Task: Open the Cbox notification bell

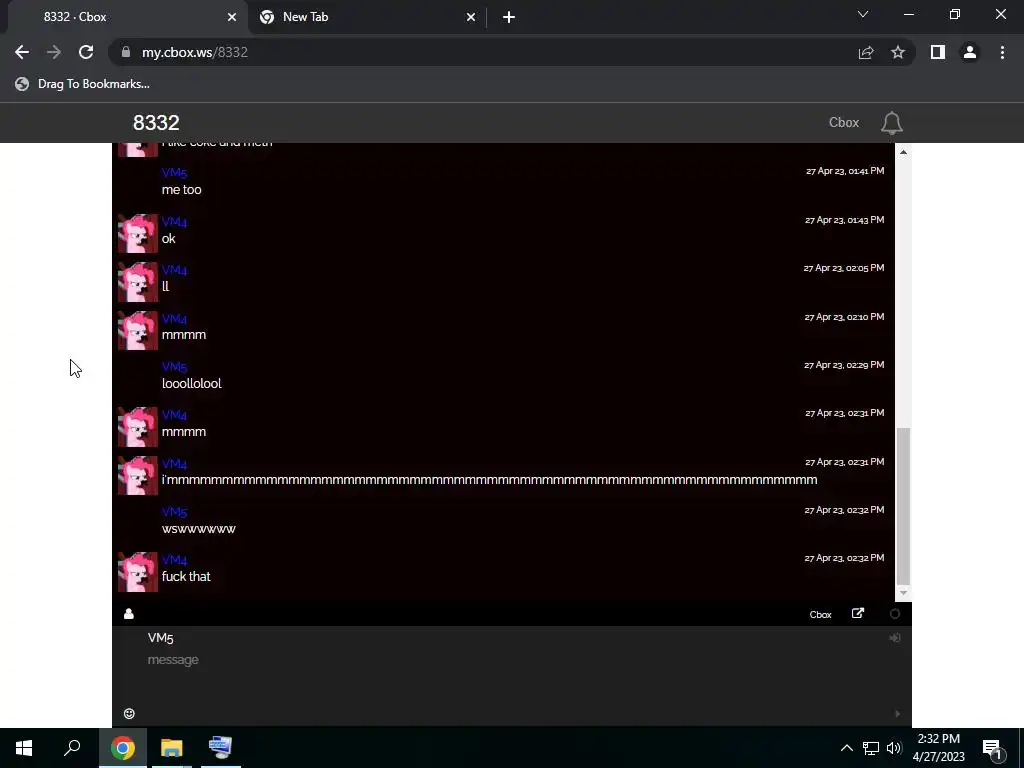Action: pyautogui.click(x=891, y=123)
